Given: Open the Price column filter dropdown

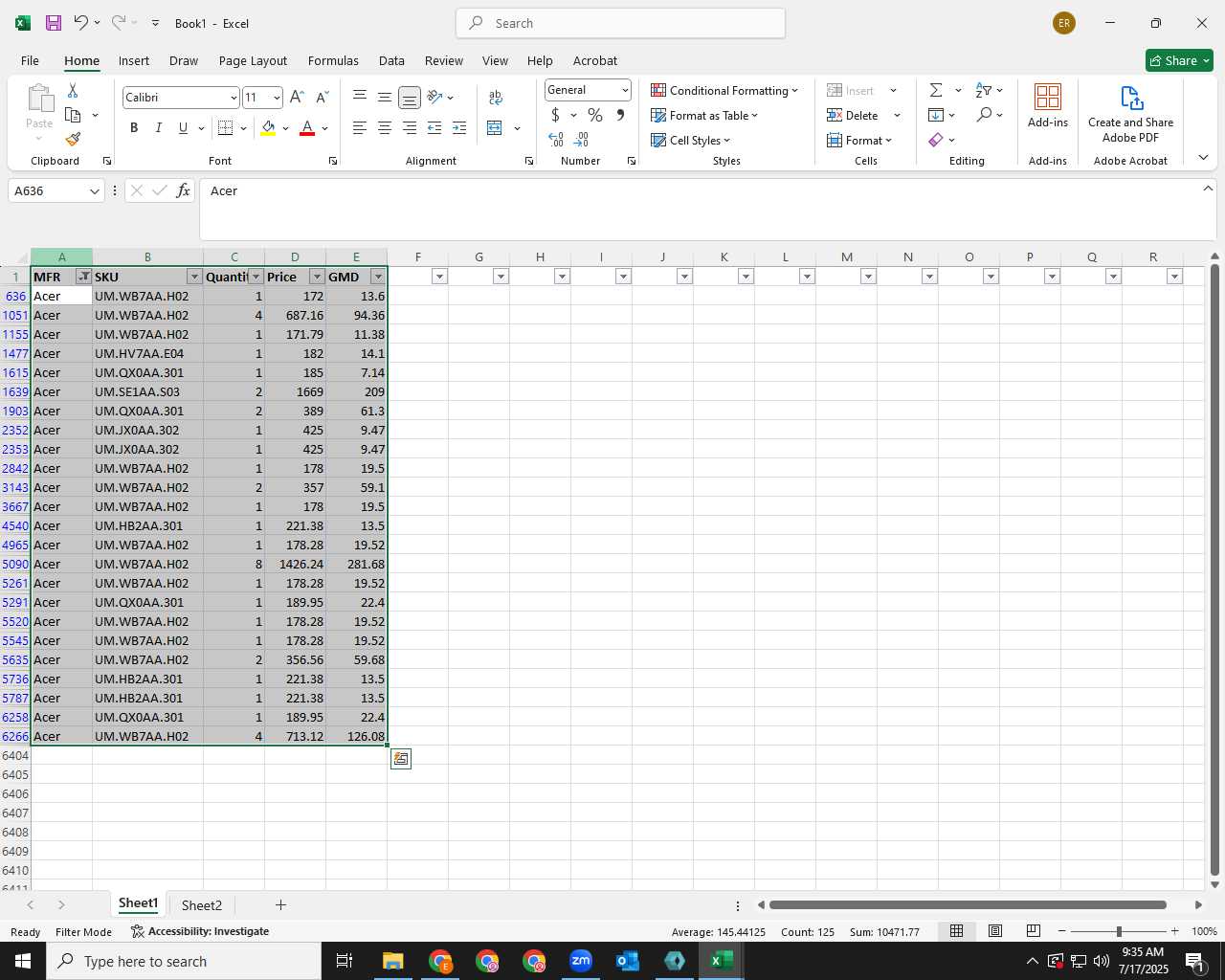Looking at the screenshot, I should click(x=317, y=277).
